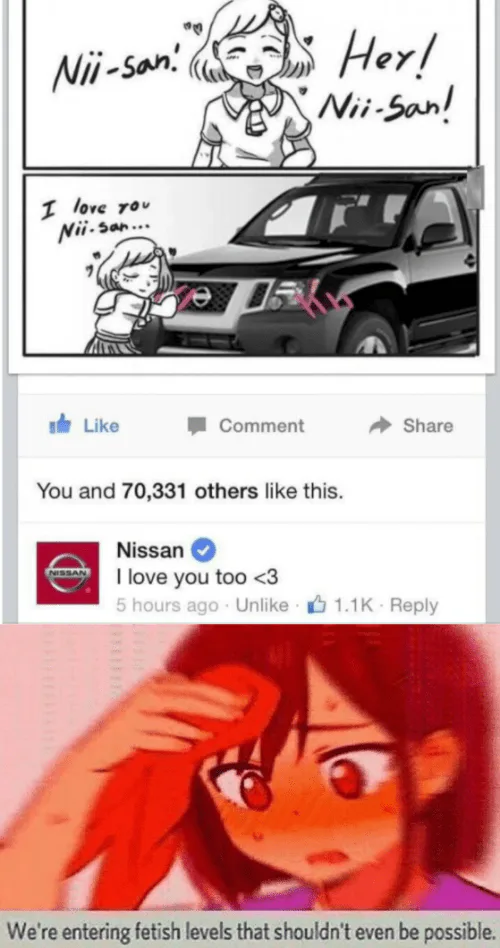Open the Nissan page name link

click(149, 550)
